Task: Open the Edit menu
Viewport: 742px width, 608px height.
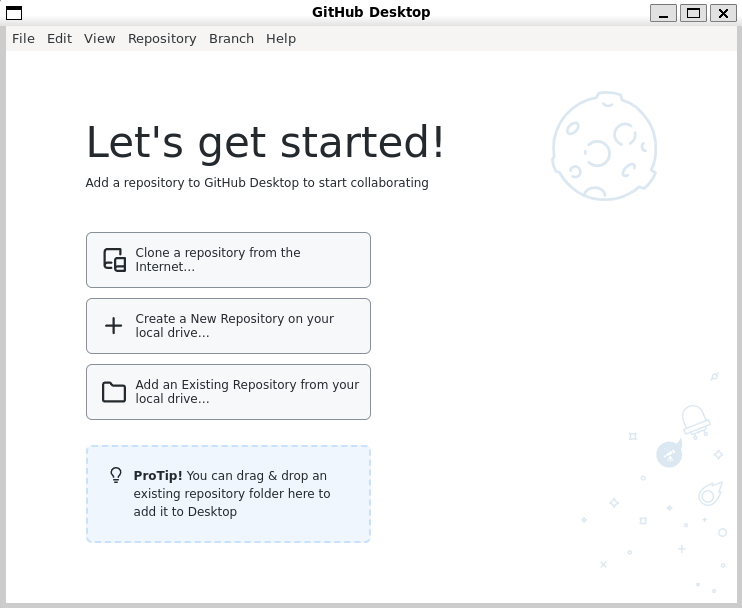Action: click(x=59, y=38)
